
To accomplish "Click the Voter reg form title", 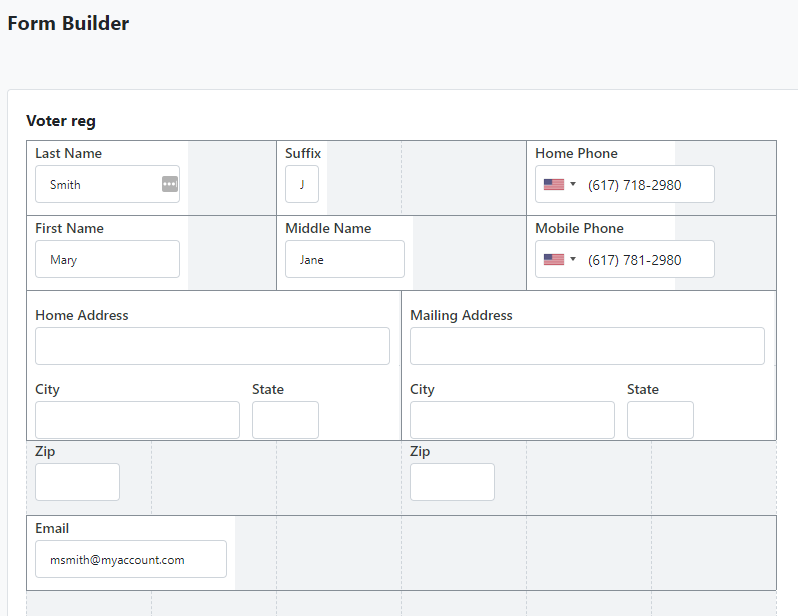I will 61,121.
